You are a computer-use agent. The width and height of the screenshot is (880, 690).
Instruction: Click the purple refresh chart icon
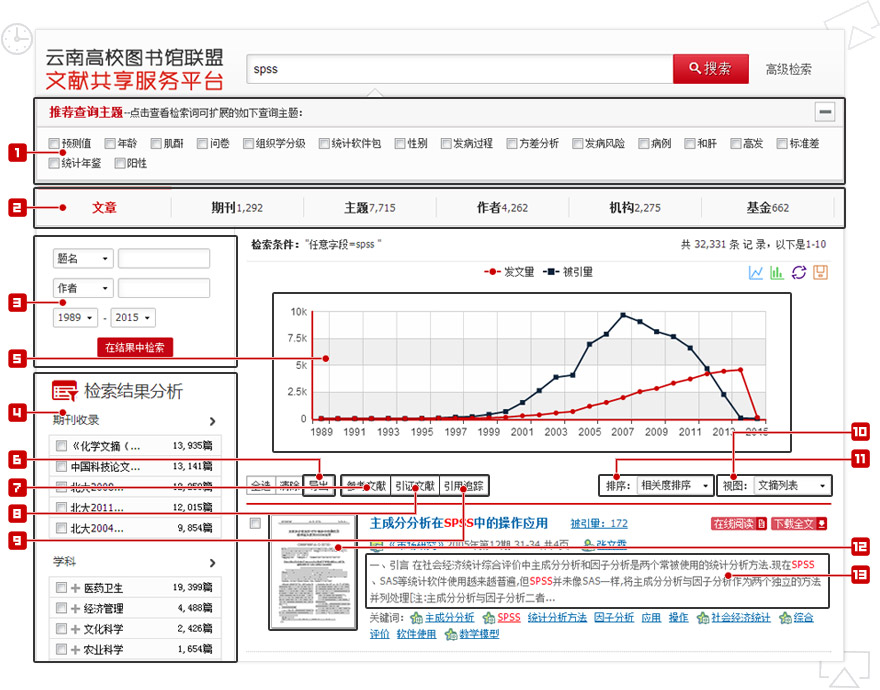798,273
